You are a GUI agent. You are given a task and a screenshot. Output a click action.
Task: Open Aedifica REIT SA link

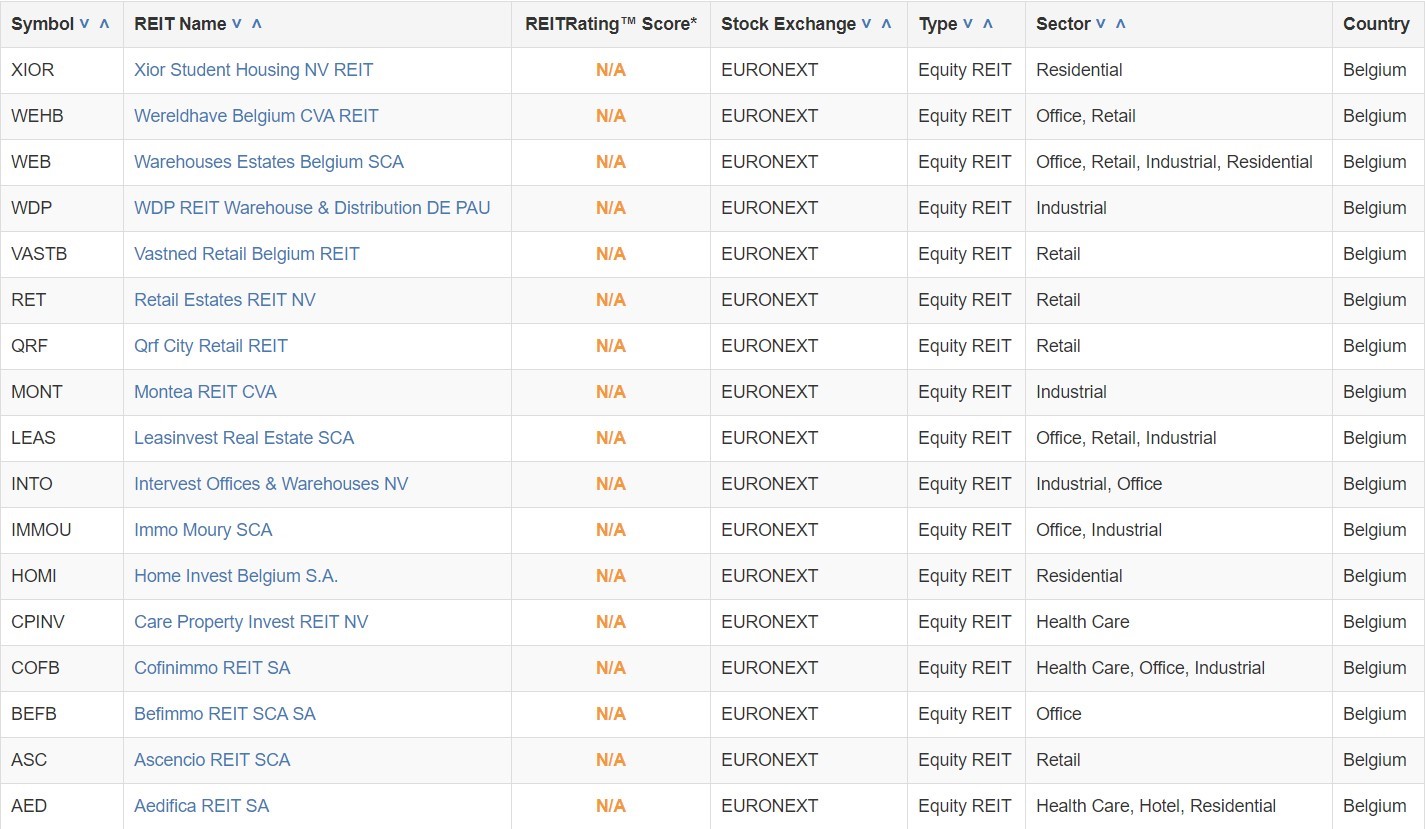[x=201, y=806]
